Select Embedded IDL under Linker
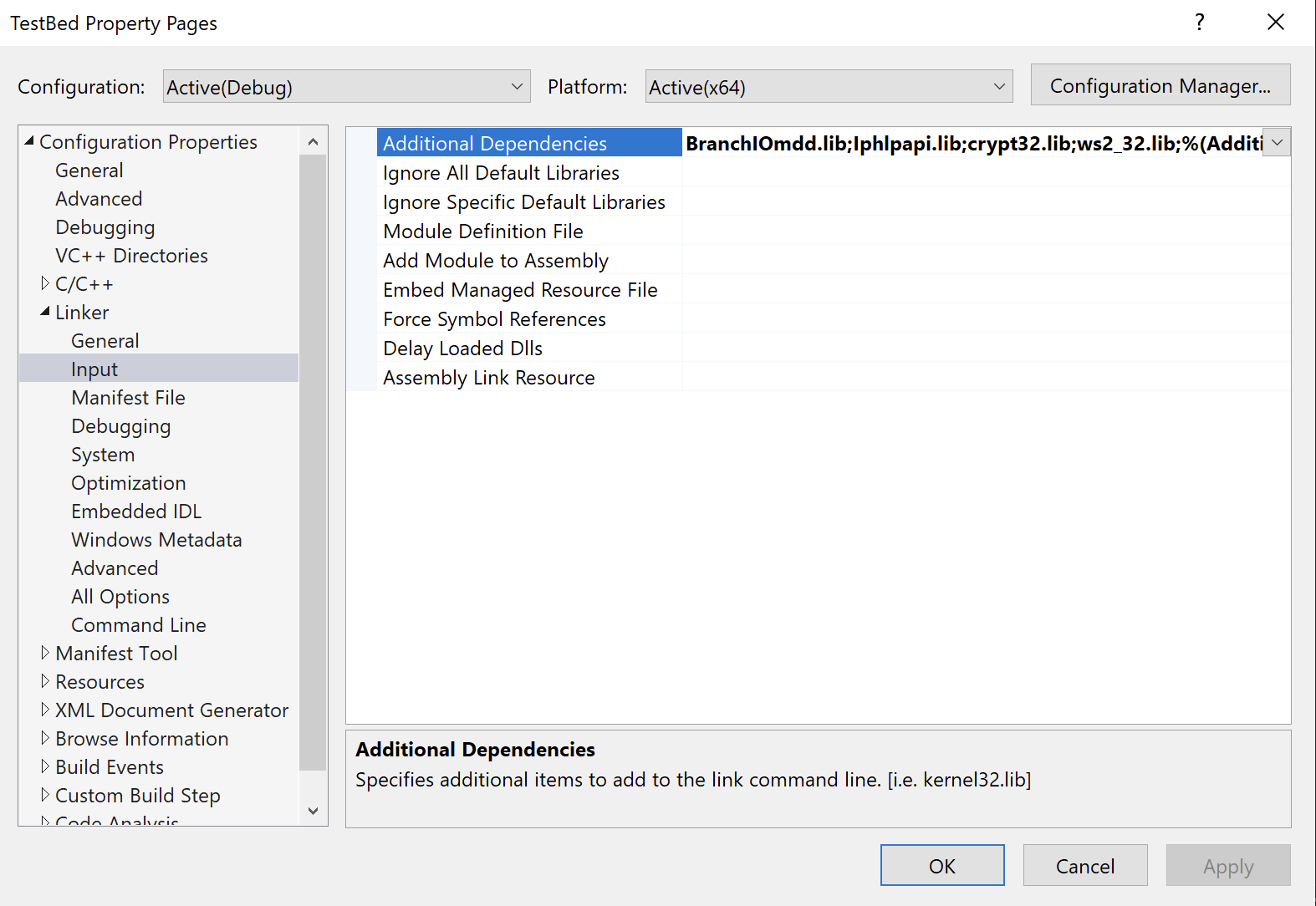 (136, 512)
